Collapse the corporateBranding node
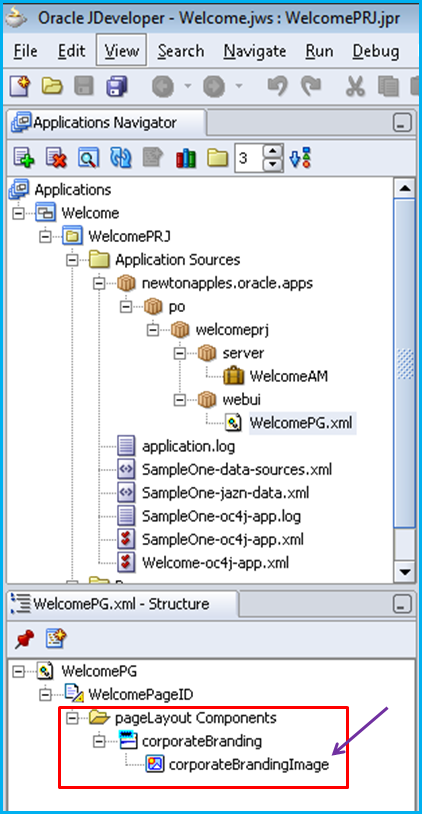Image resolution: width=422 pixels, height=814 pixels. pos(100,742)
